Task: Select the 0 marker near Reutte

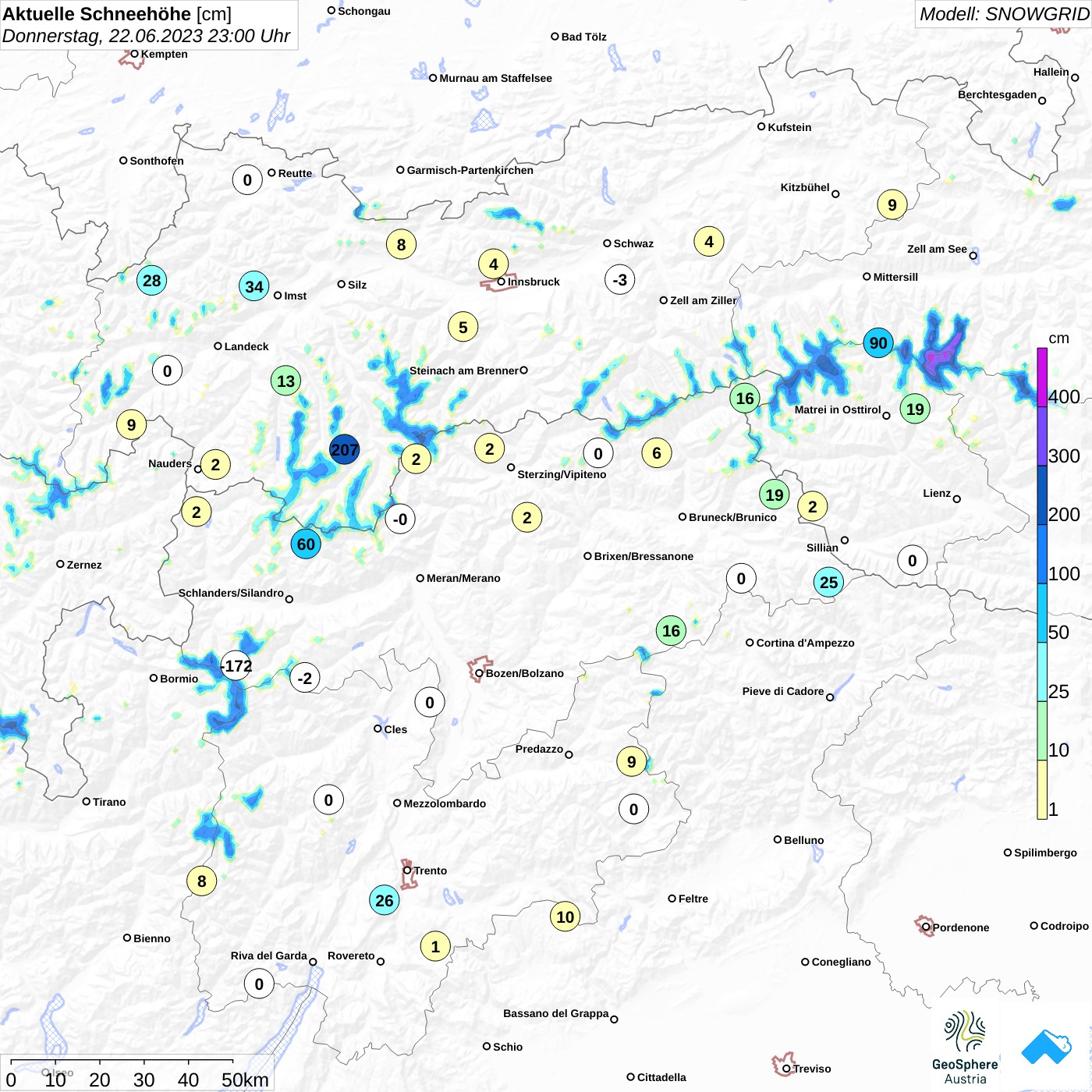Action: [x=247, y=179]
